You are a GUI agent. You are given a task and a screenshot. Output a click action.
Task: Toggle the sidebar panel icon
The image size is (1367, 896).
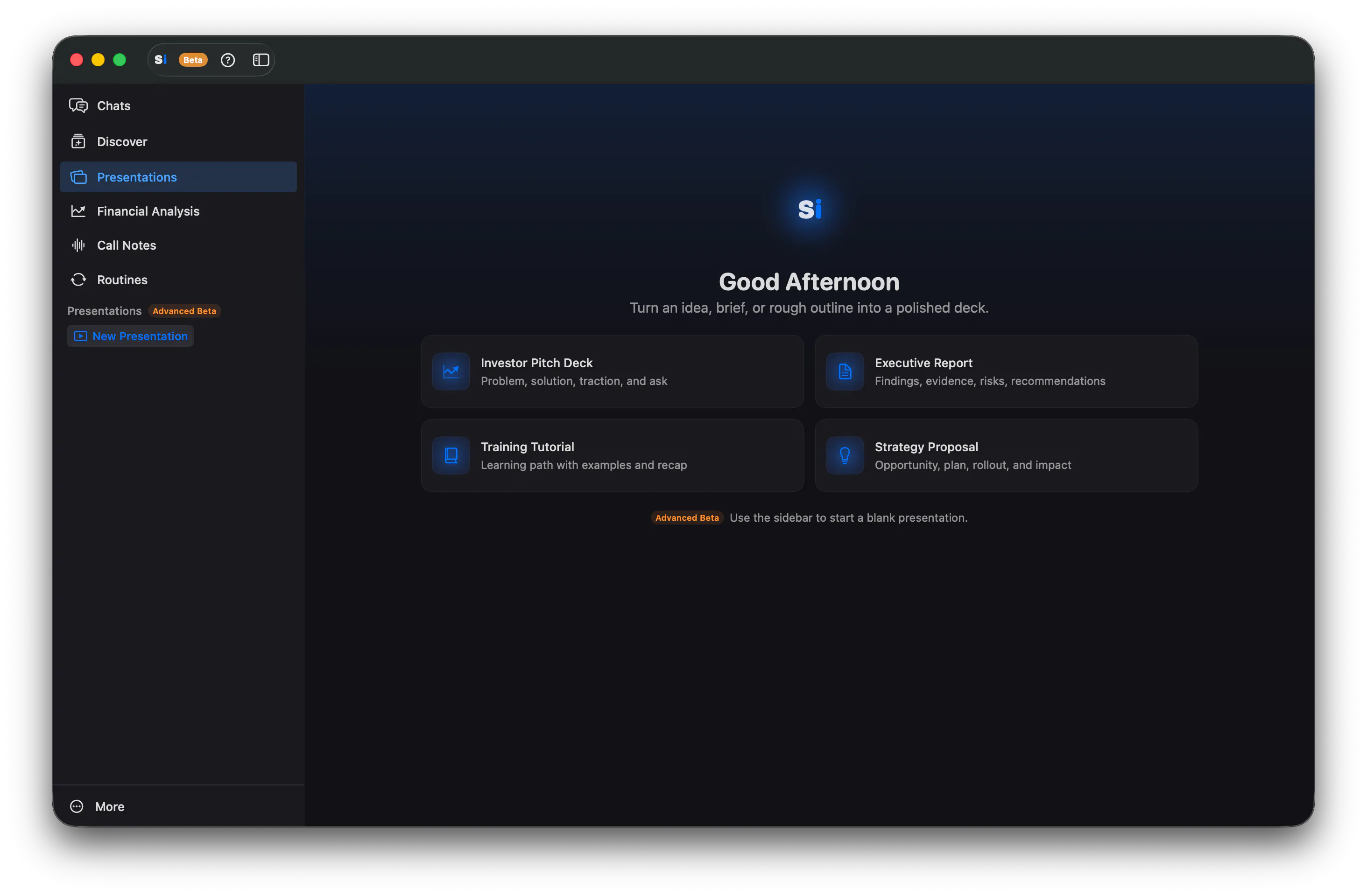tap(261, 60)
